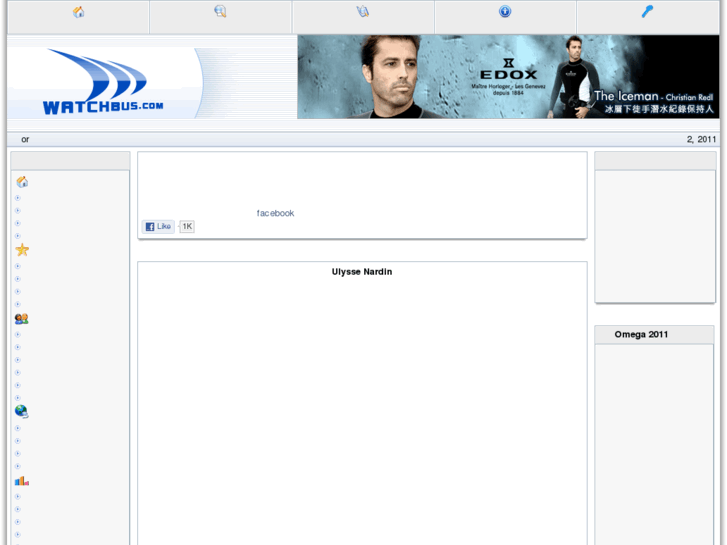The height and width of the screenshot is (545, 727).
Task: Click the facebook text link
Action: click(275, 213)
